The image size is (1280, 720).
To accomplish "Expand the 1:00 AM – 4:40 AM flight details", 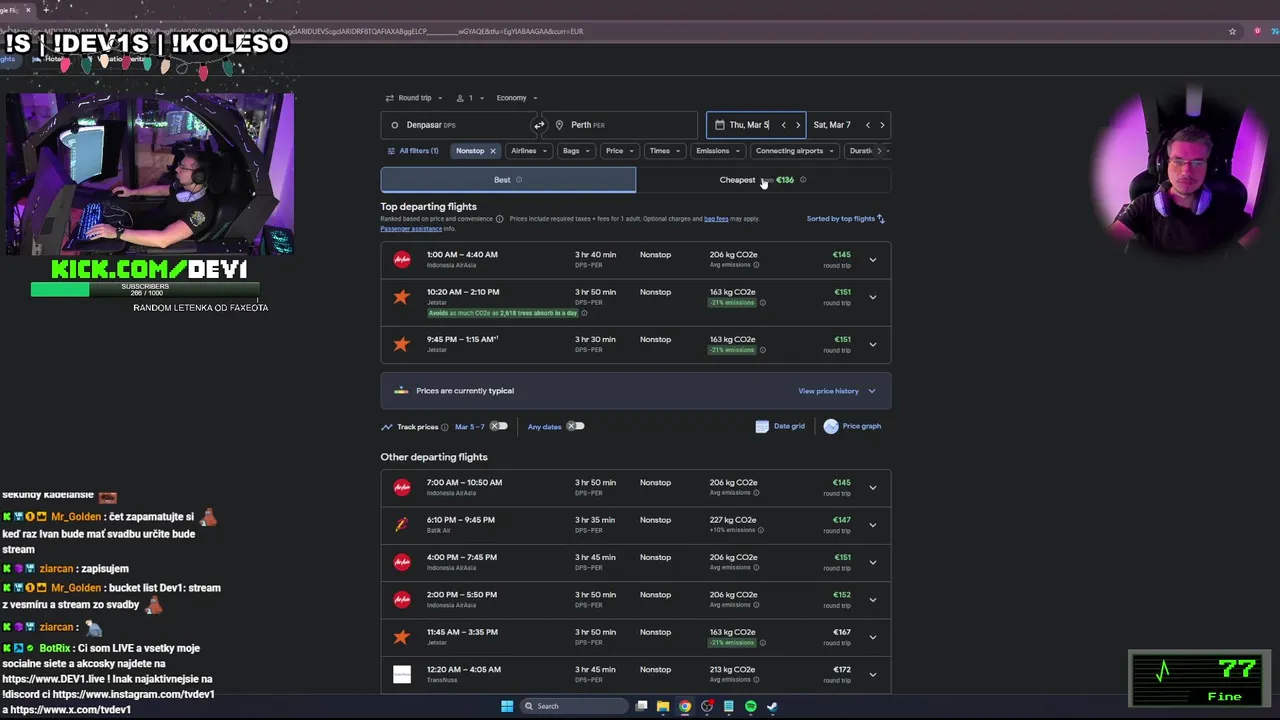I will (x=872, y=260).
